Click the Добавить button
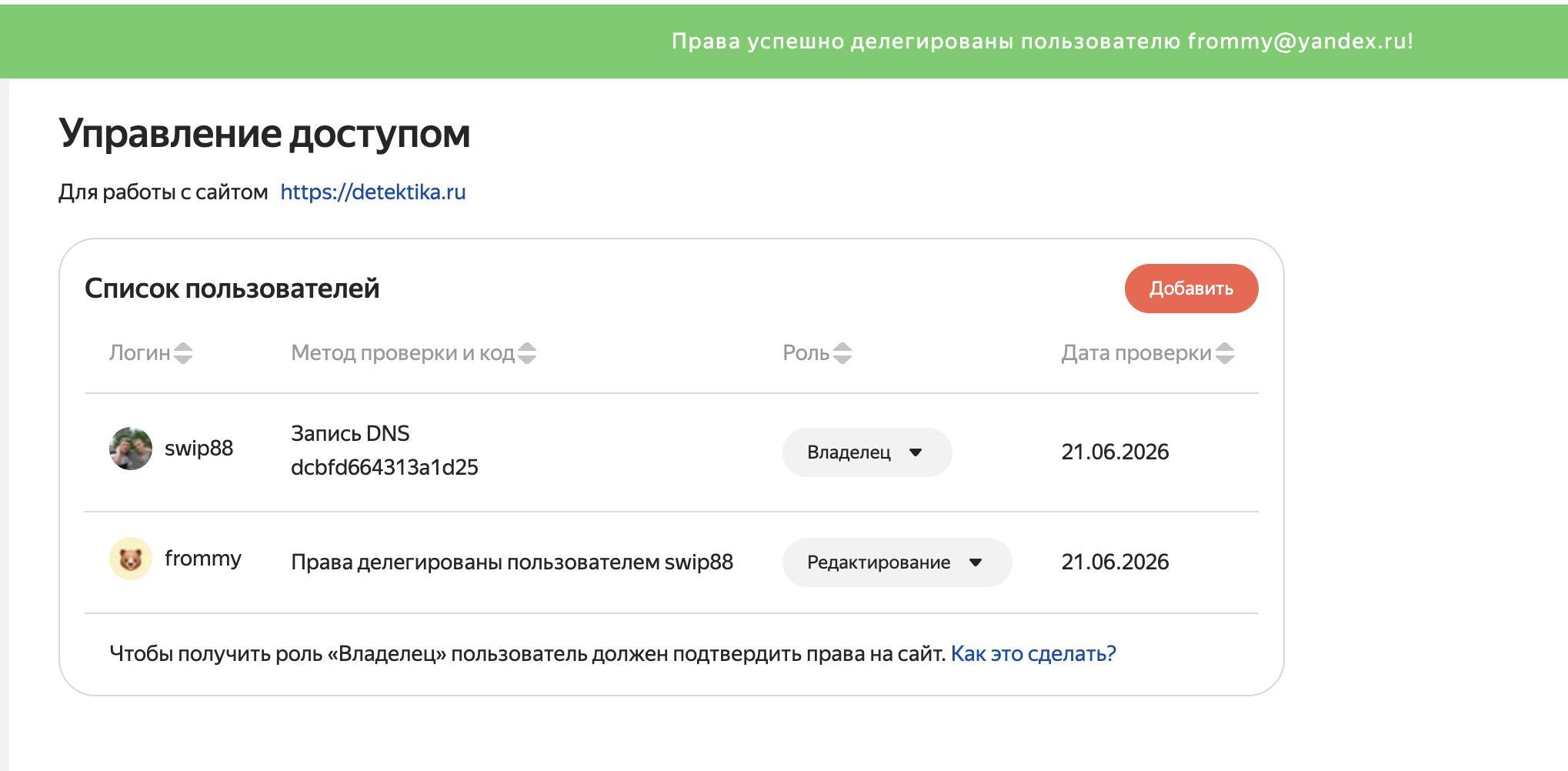1568x771 pixels. point(1191,289)
